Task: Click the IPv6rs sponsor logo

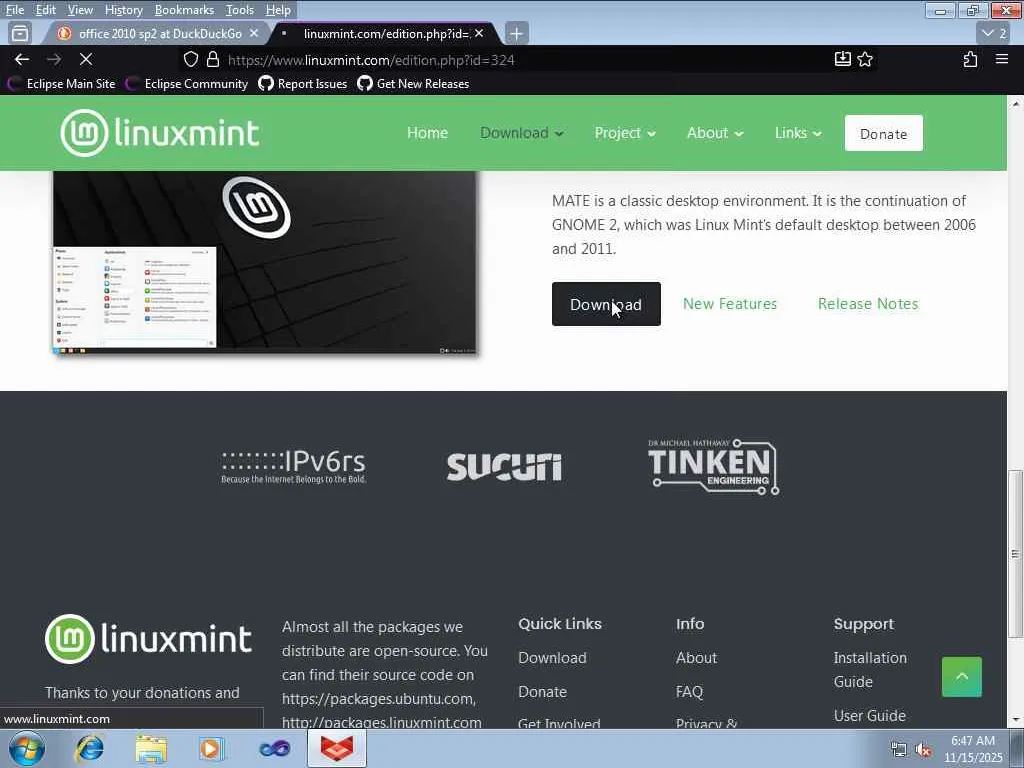Action: [x=293, y=466]
